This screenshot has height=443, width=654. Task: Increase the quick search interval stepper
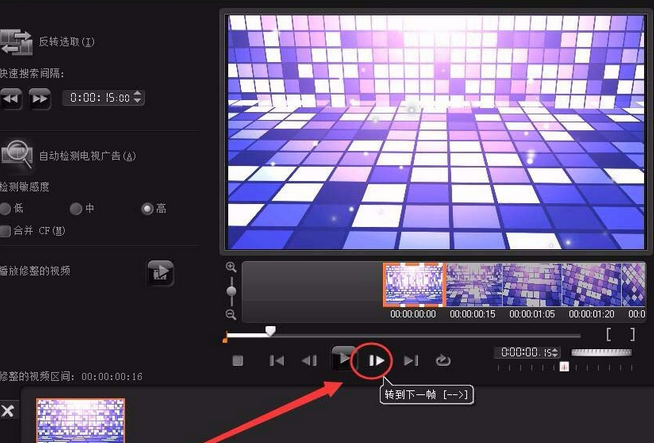pos(138,94)
